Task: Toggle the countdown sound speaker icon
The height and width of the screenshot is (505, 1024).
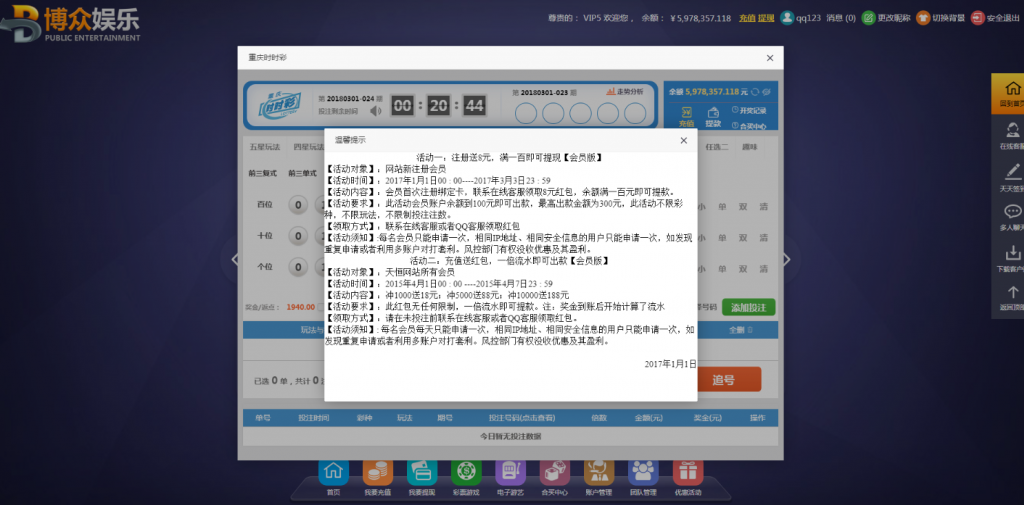Action: (x=375, y=111)
